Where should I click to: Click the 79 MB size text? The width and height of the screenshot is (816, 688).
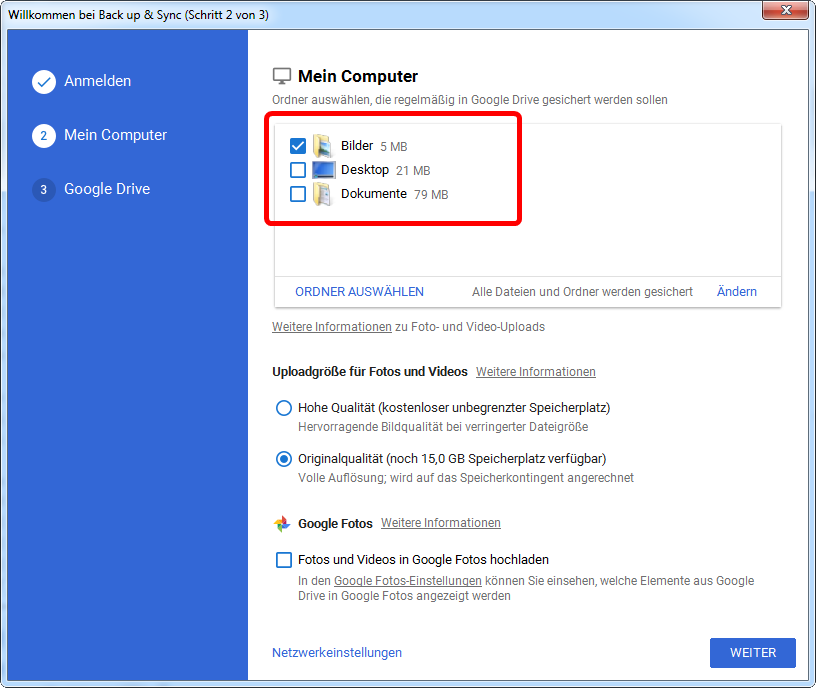coord(431,195)
